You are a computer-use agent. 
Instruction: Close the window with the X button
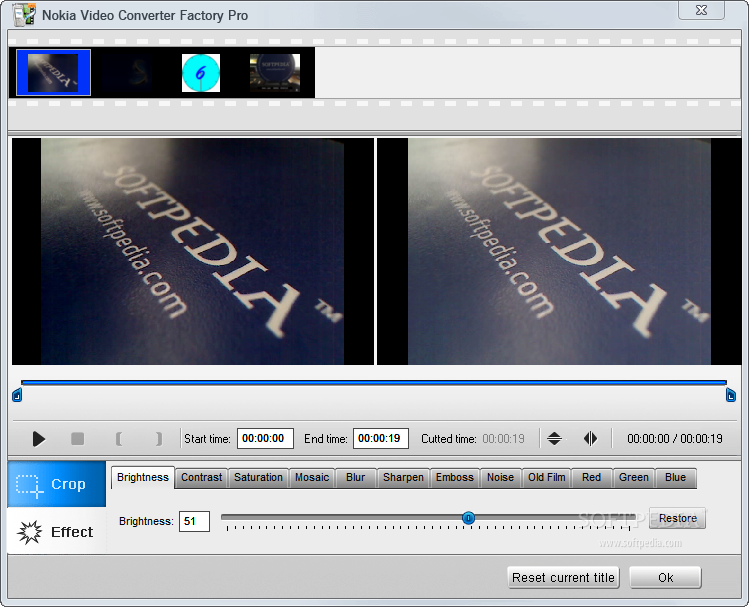click(x=701, y=10)
